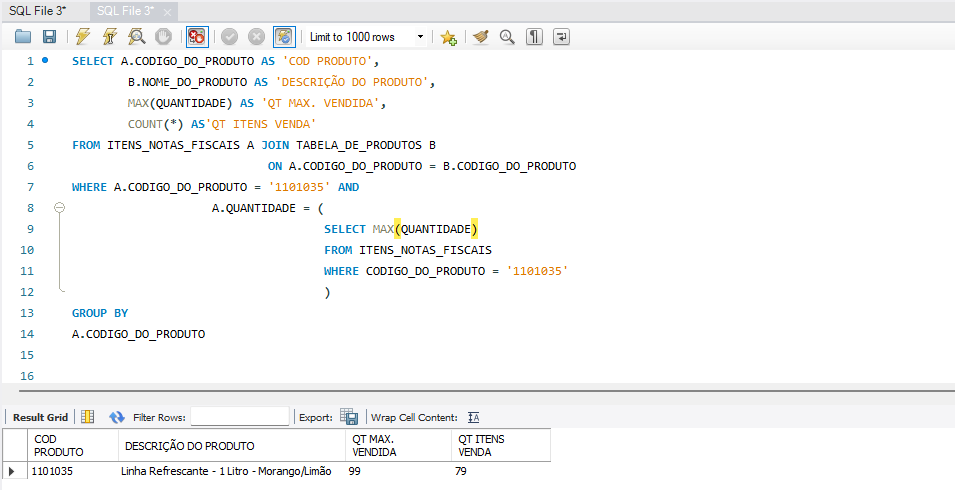Click QT ITENS VENDA column header

(501, 446)
